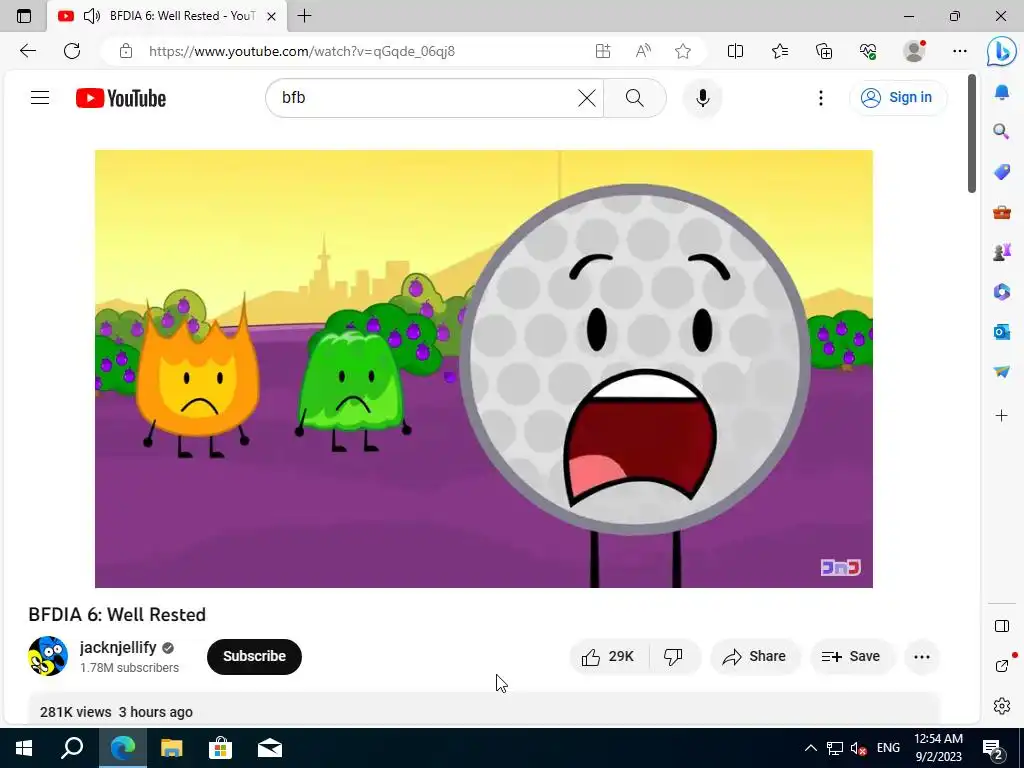This screenshot has height=768, width=1024.
Task: Open the apps available icon in address bar
Action: pyautogui.click(x=603, y=51)
